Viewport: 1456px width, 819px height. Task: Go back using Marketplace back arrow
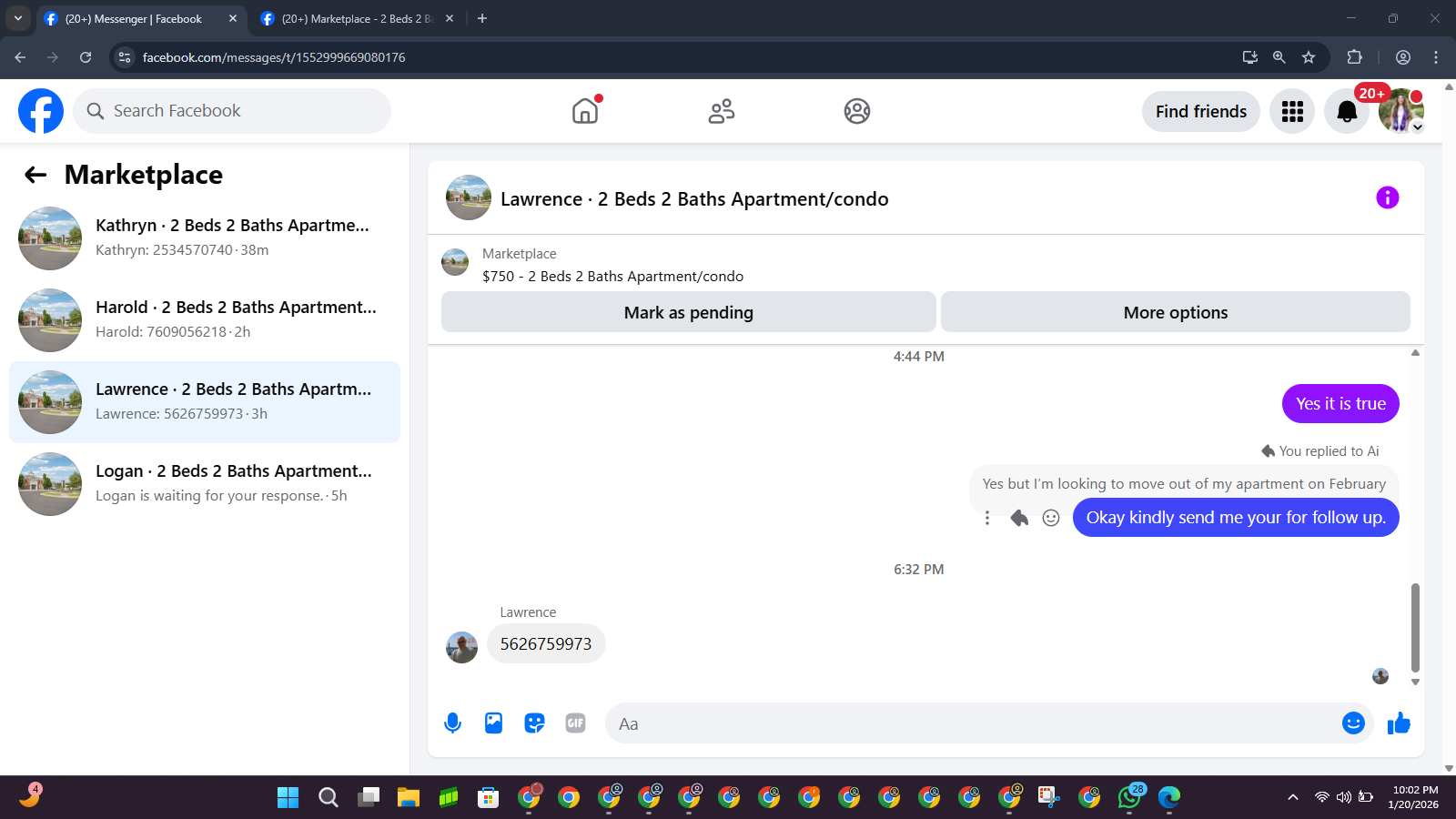(x=35, y=175)
